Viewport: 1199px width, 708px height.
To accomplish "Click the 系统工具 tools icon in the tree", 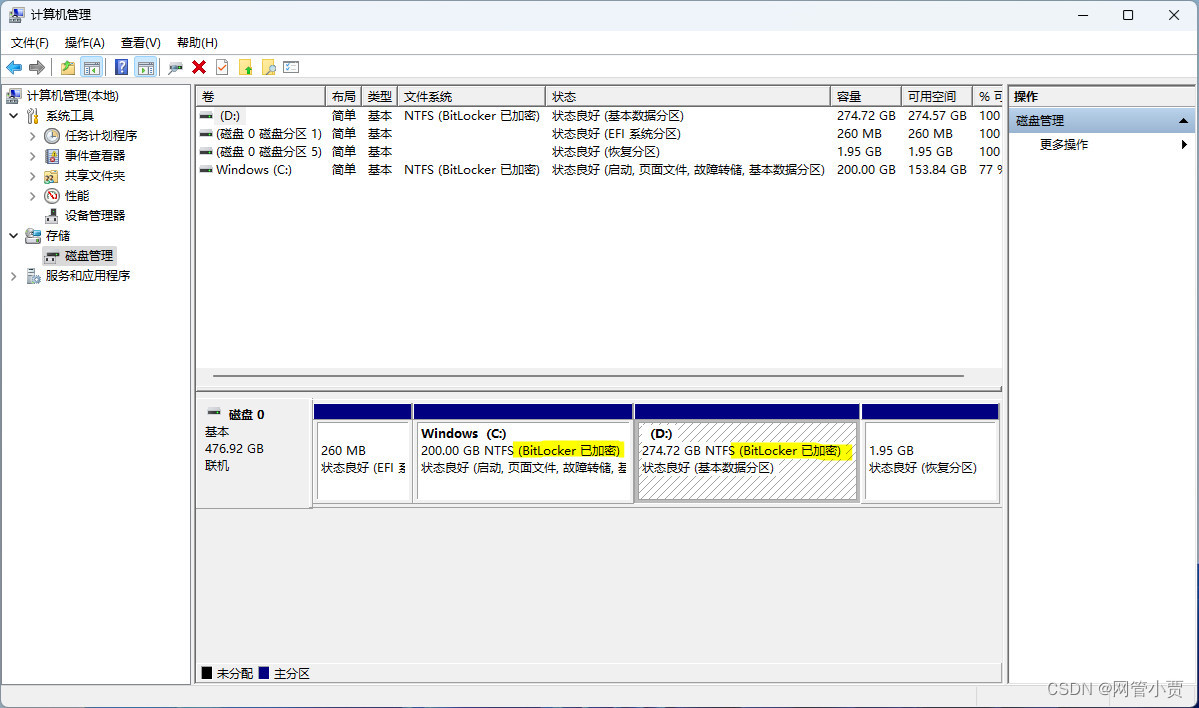I will [33, 115].
